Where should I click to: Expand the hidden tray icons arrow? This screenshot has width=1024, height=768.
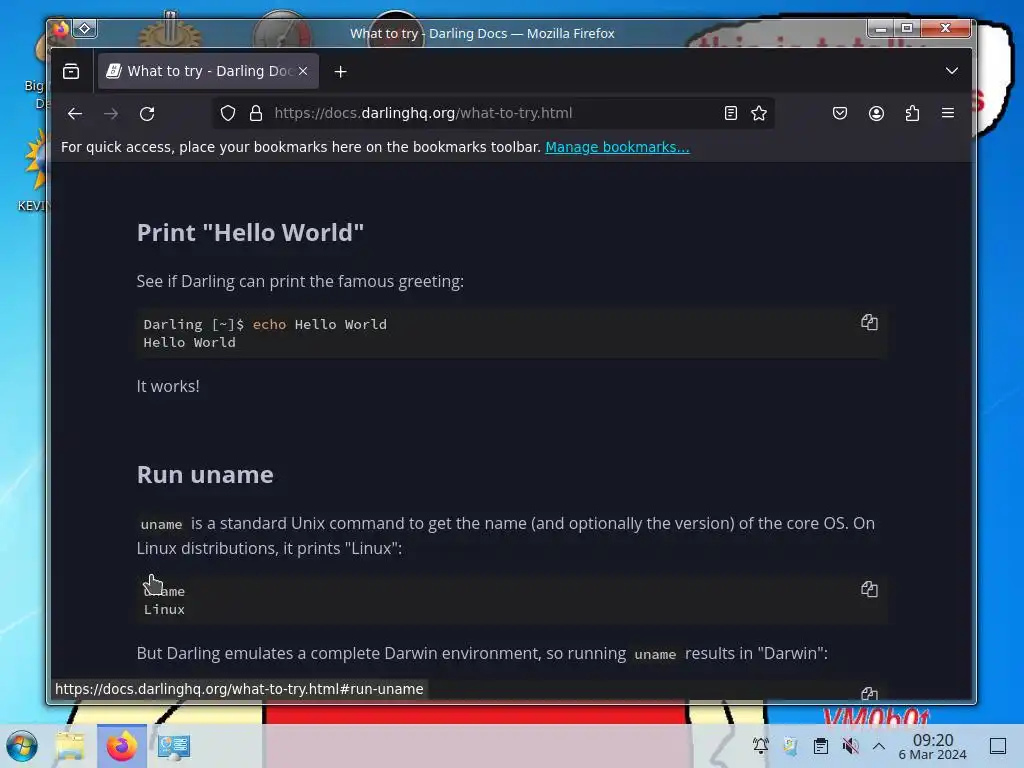point(879,746)
